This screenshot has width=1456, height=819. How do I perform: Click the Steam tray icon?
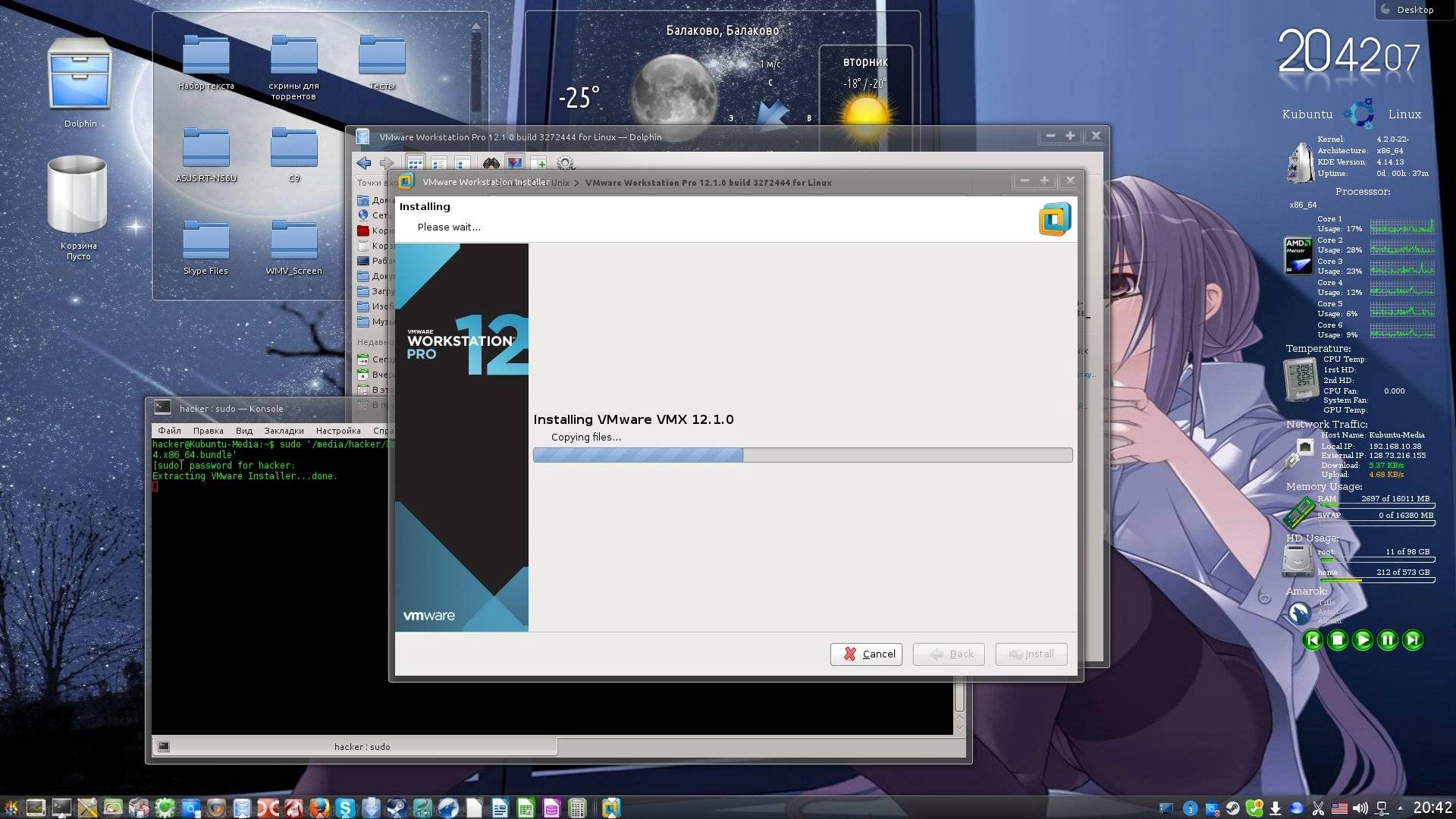(x=1232, y=808)
